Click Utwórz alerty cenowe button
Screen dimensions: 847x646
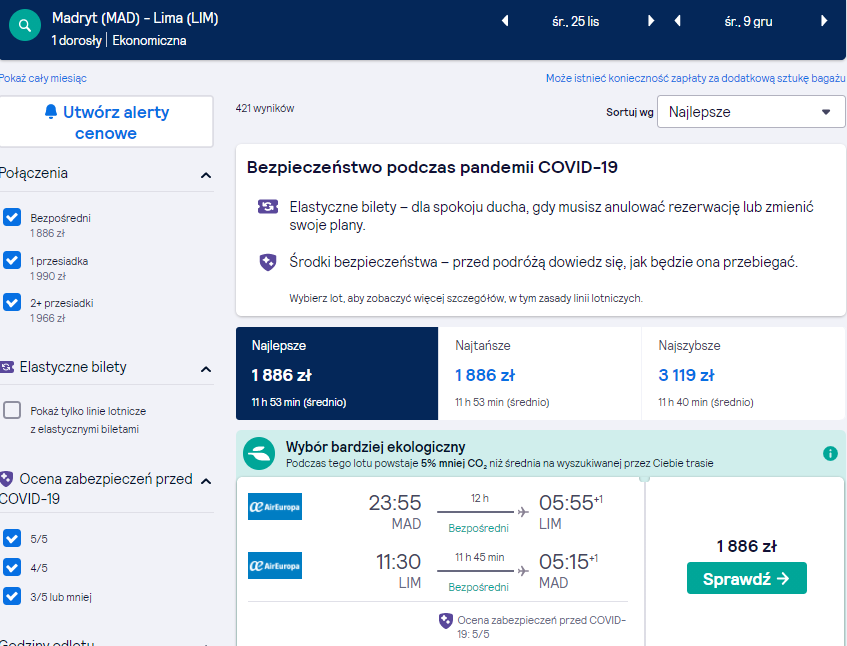coord(106,122)
